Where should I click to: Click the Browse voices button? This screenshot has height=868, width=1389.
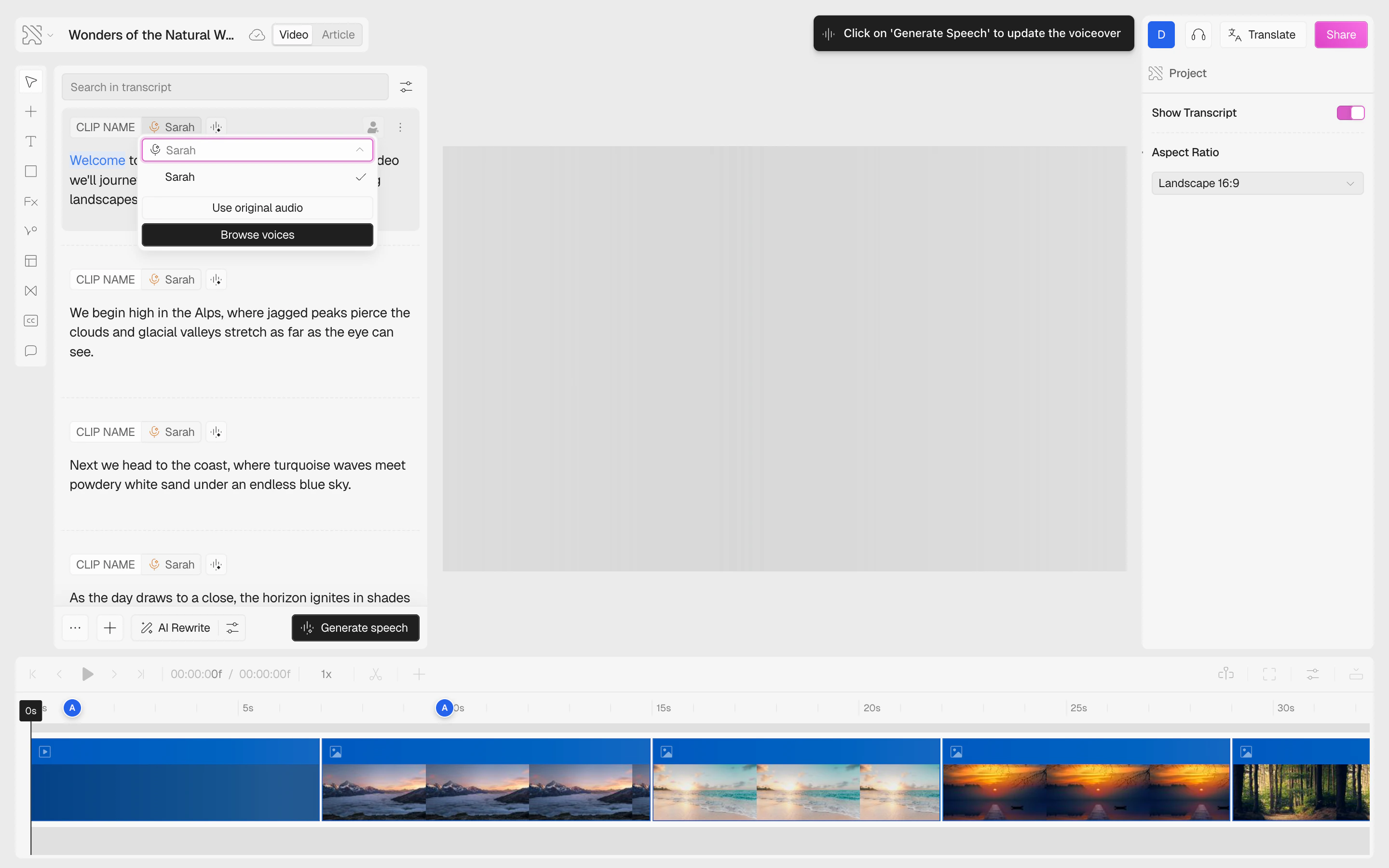click(257, 235)
